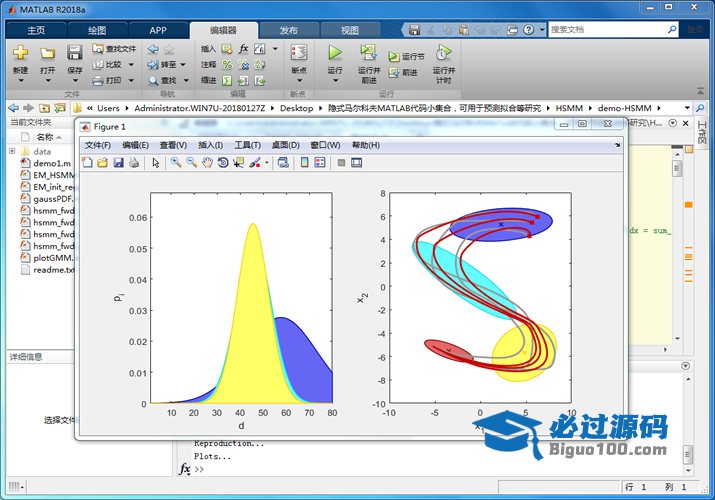
Task: Click HSMM in the address path
Action: (569, 108)
